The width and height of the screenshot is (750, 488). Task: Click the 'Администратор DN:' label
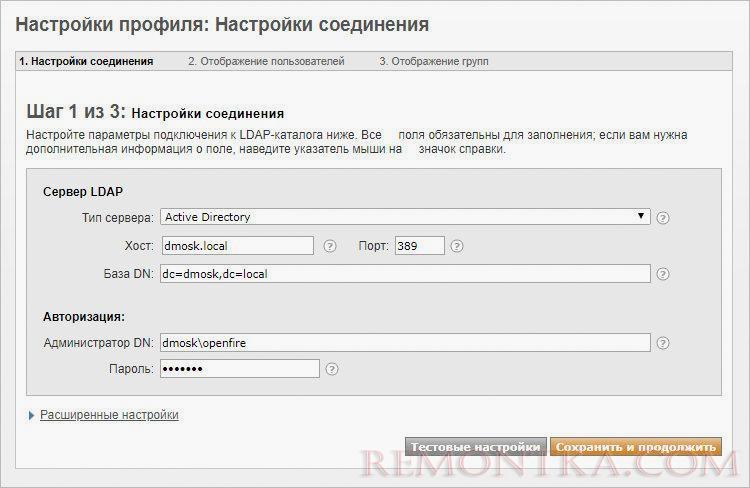click(99, 343)
